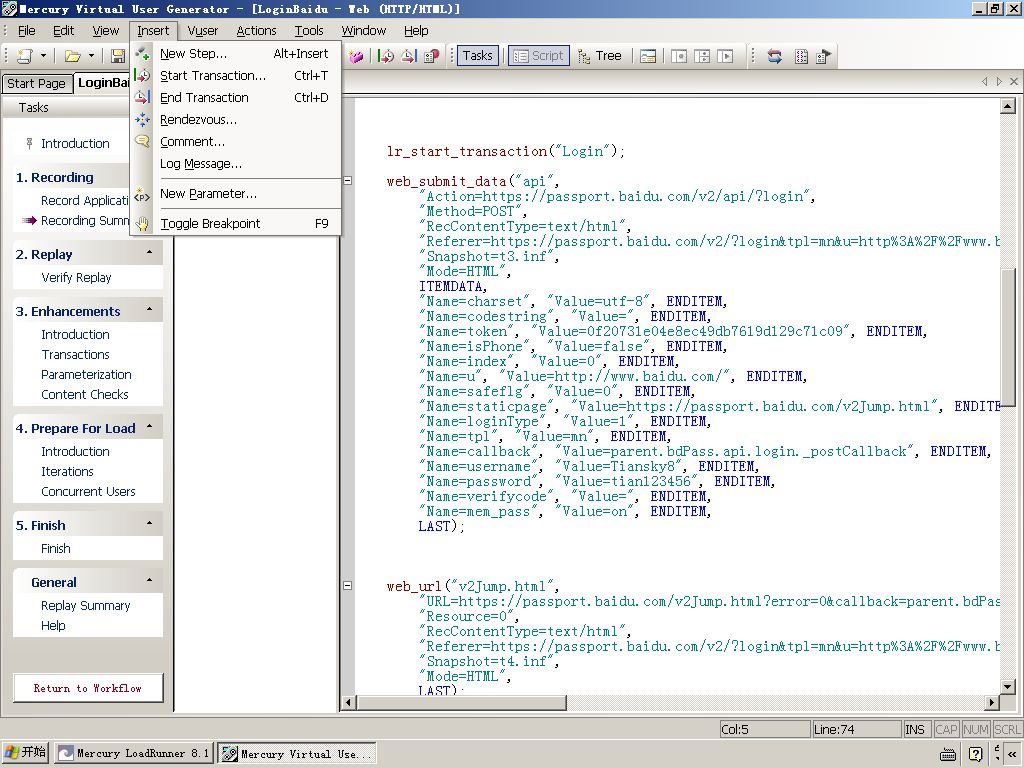Open Concurrent Users task link
The width and height of the screenshot is (1024, 768).
pos(88,492)
